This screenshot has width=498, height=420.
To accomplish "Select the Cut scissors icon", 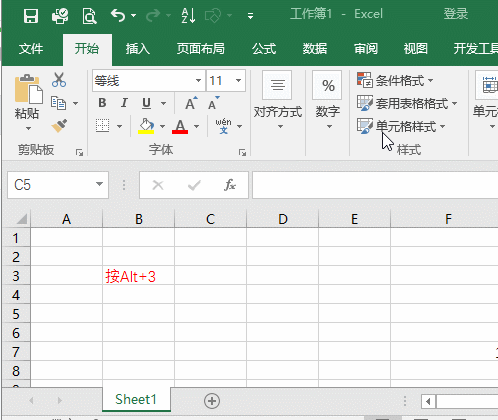I will click(59, 80).
